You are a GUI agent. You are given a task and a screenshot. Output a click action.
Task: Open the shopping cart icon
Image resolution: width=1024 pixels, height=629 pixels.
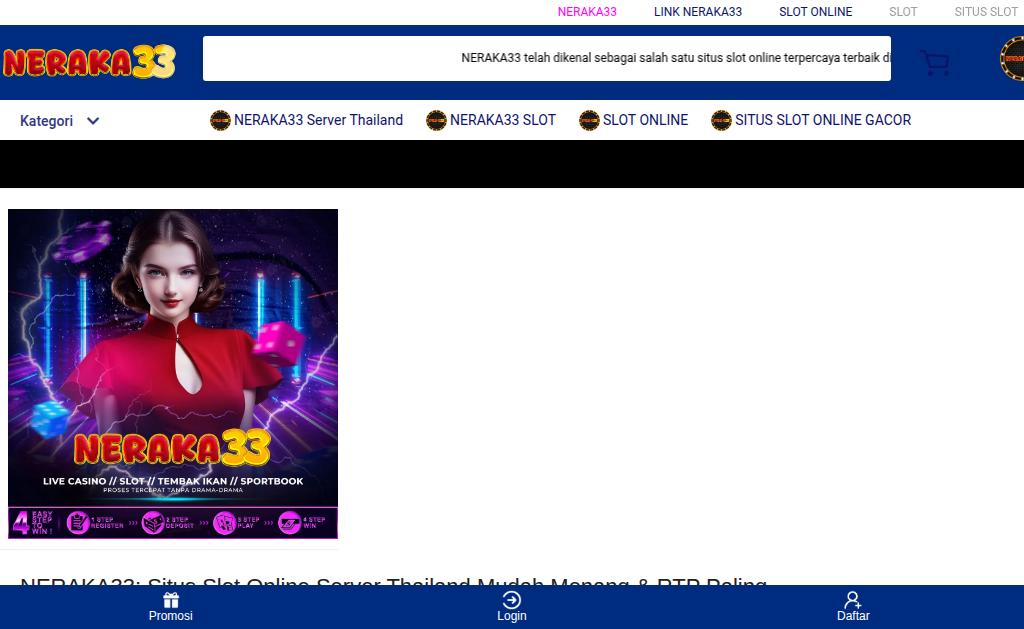pyautogui.click(x=935, y=63)
